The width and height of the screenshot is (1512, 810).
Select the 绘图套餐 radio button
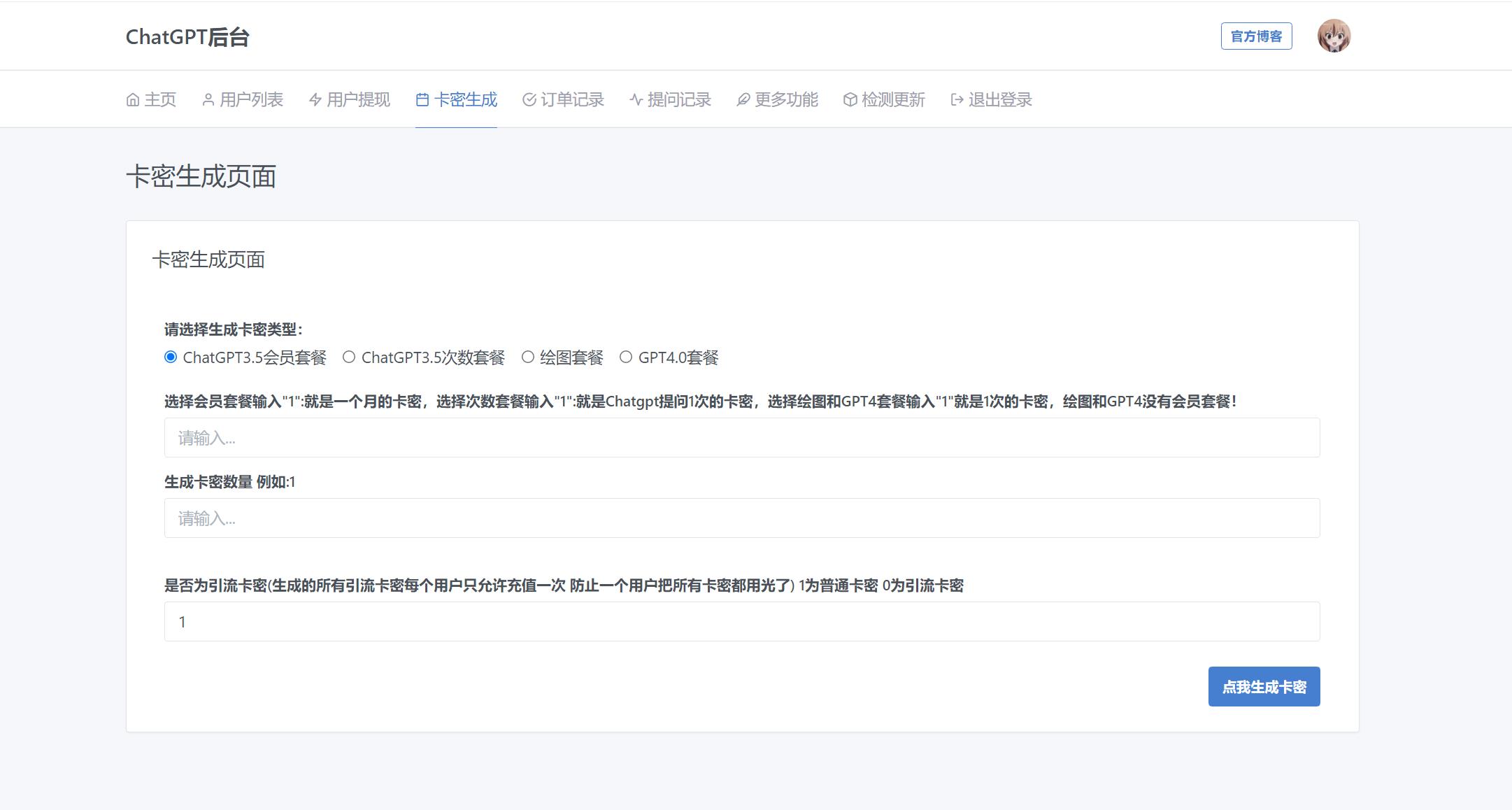tap(528, 357)
